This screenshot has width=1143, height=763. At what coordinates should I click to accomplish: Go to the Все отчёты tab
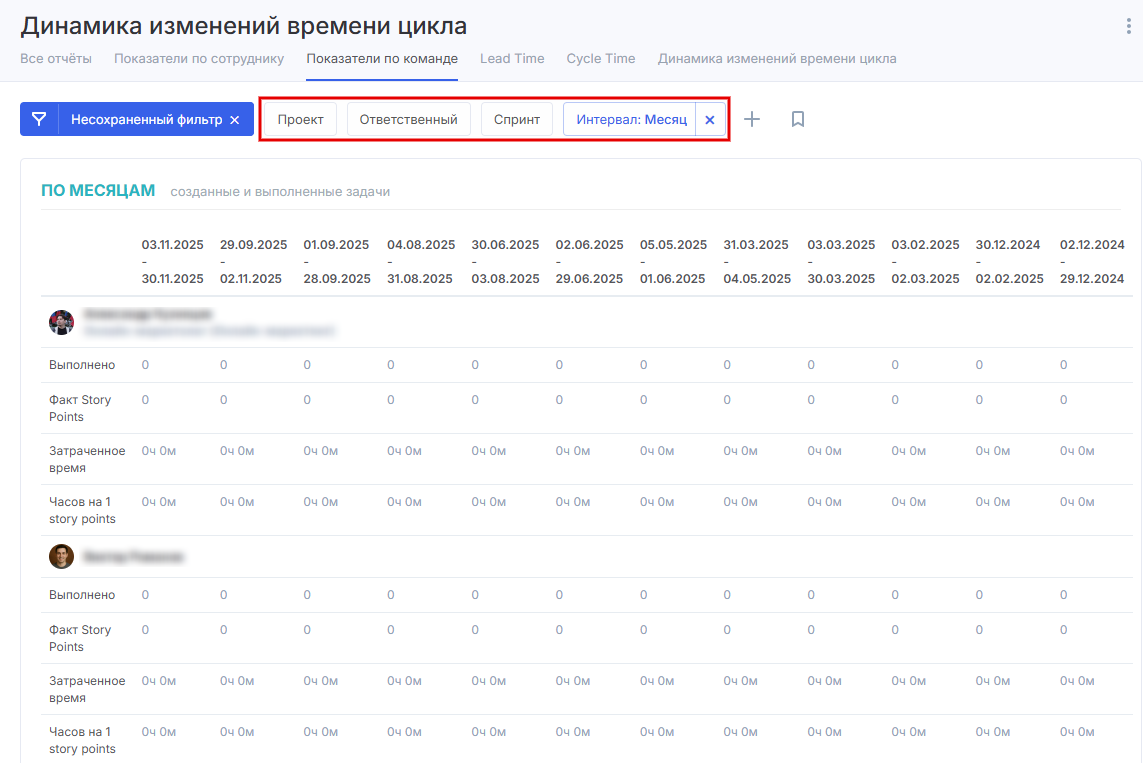point(56,59)
